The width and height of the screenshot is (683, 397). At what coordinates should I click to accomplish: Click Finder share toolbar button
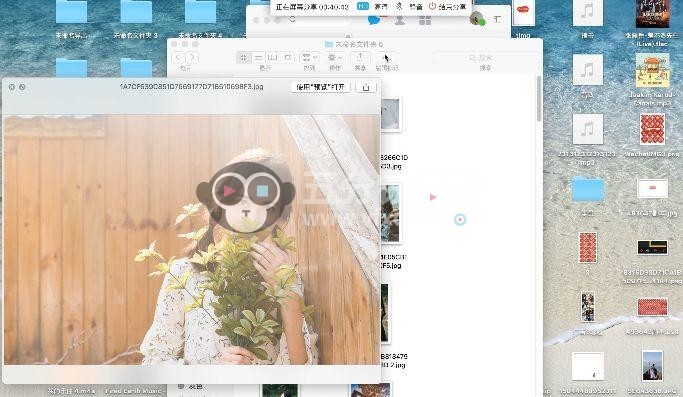point(360,58)
